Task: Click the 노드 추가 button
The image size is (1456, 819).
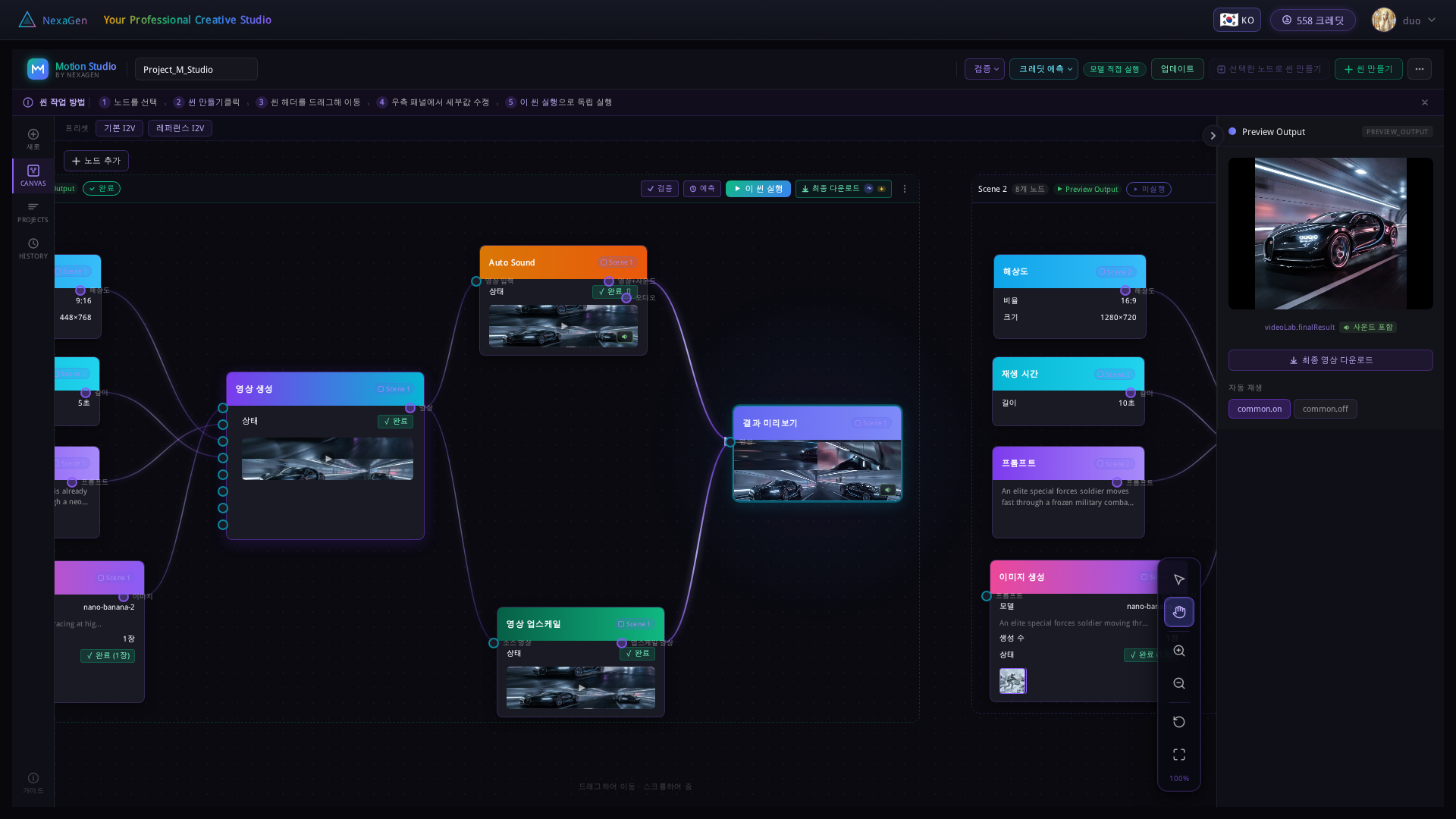Action: point(96,161)
